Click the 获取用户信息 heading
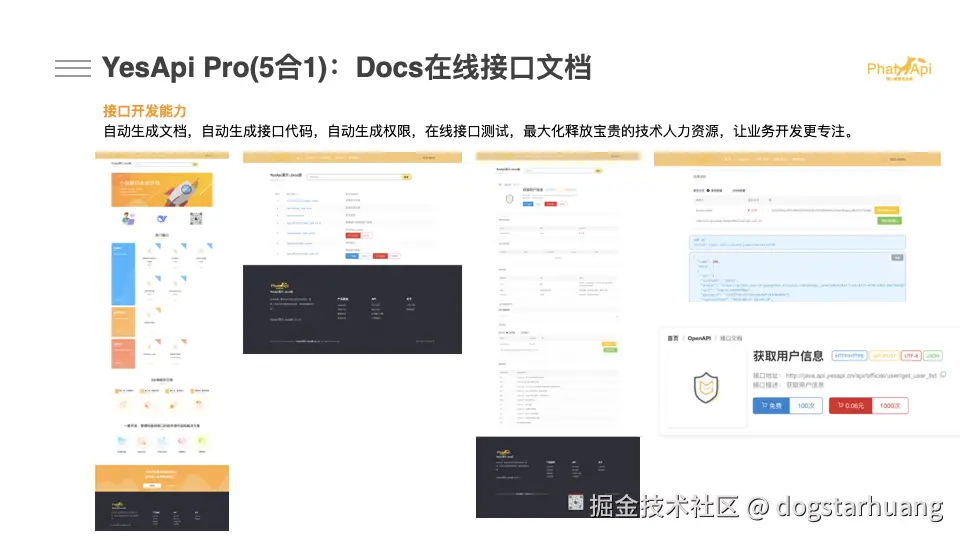 coord(788,356)
